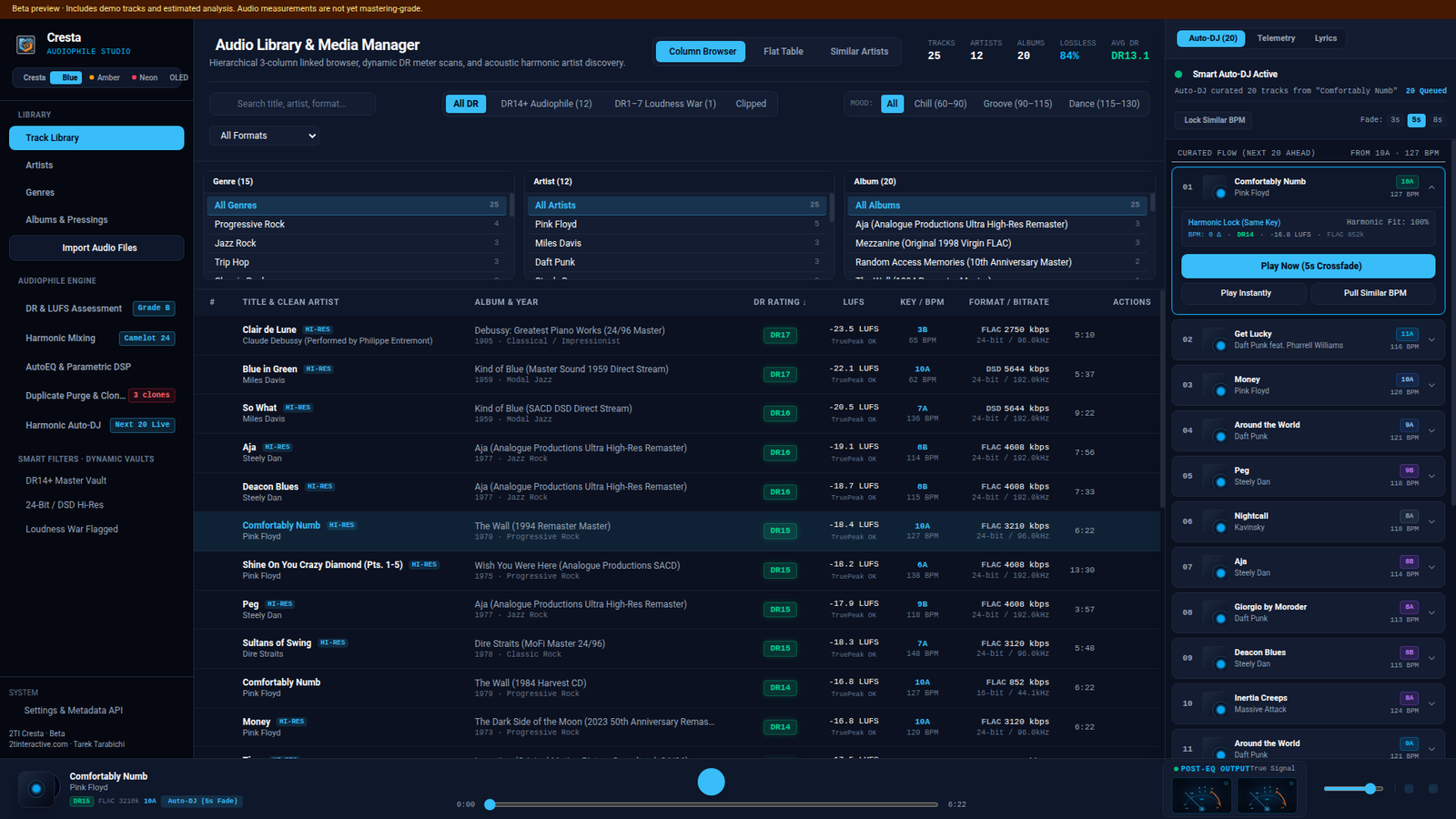Click the Pull Similar BPM button

pos(1374,293)
